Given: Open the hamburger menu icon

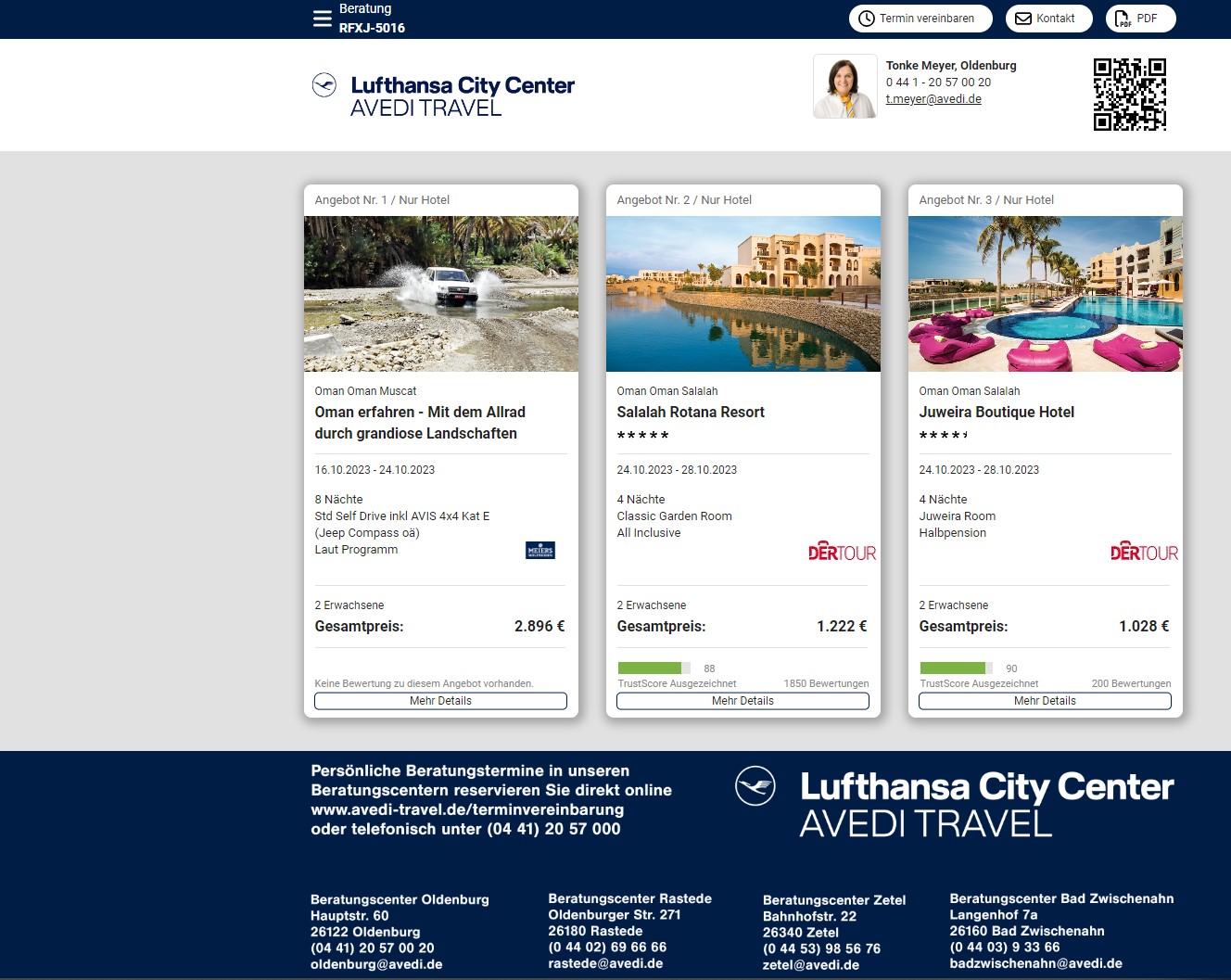Looking at the screenshot, I should 322,19.
